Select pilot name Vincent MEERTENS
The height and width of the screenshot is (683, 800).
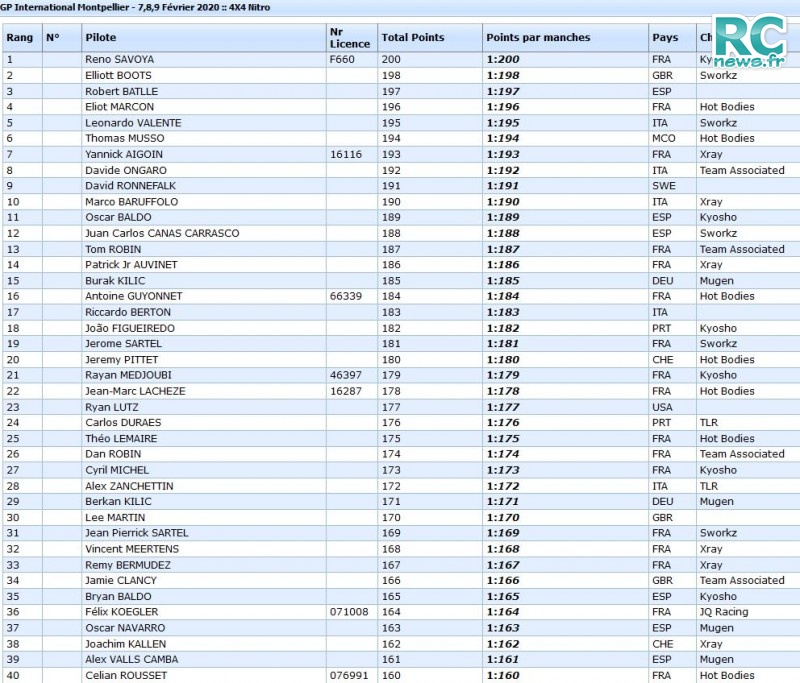click(132, 550)
